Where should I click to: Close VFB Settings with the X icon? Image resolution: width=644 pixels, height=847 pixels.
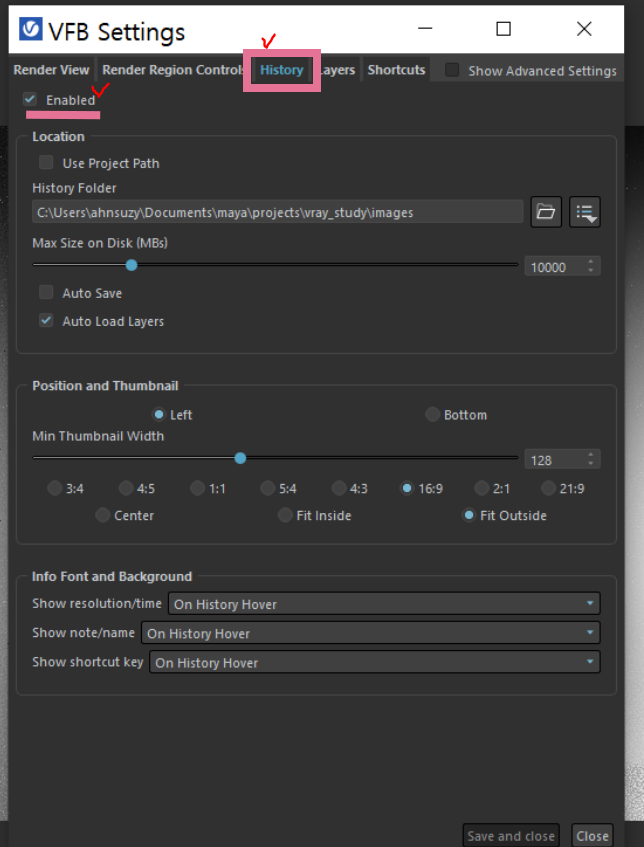(584, 29)
